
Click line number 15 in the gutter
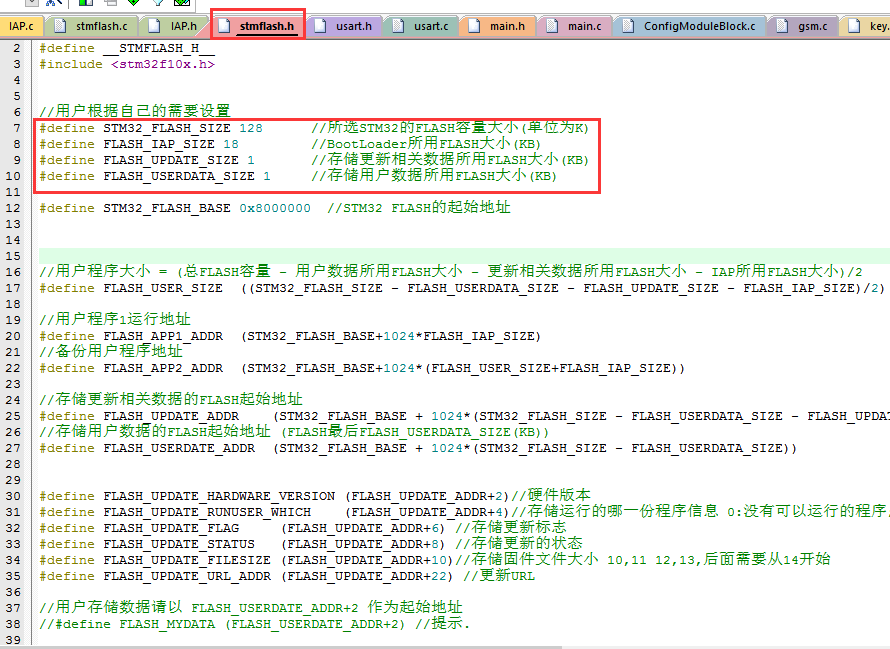click(x=13, y=256)
